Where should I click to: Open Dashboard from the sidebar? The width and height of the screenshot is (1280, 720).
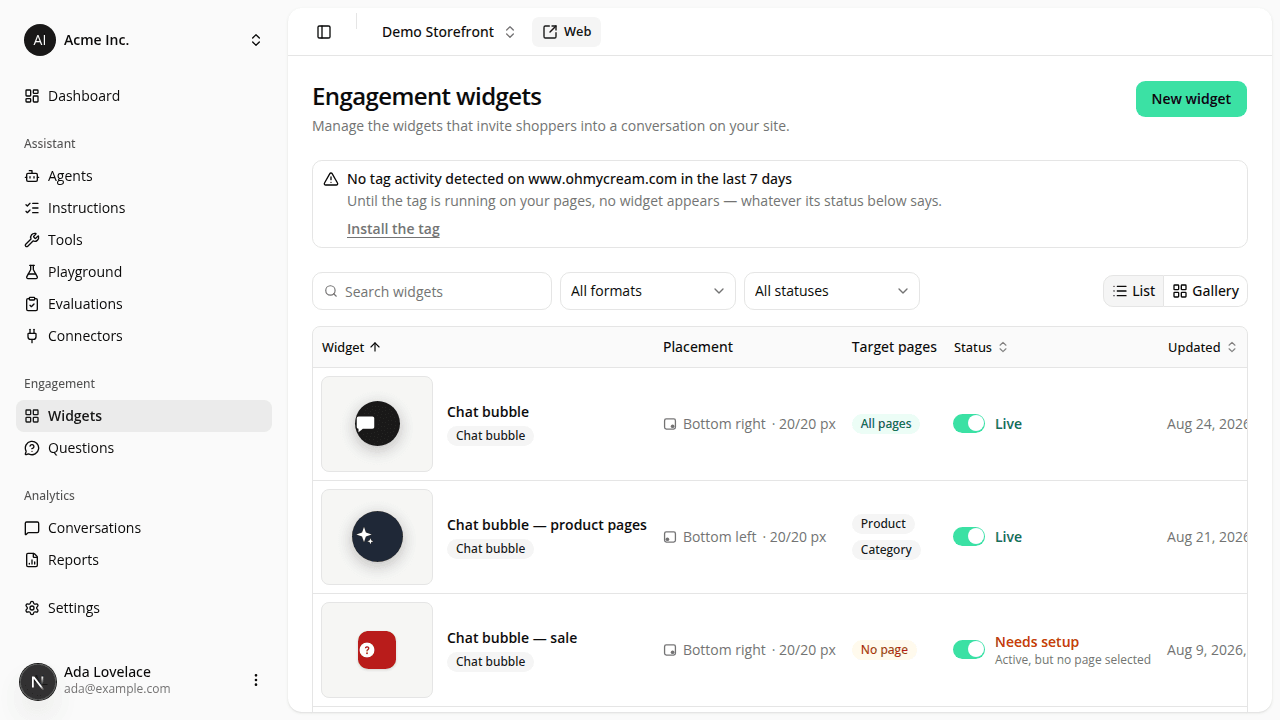click(144, 96)
